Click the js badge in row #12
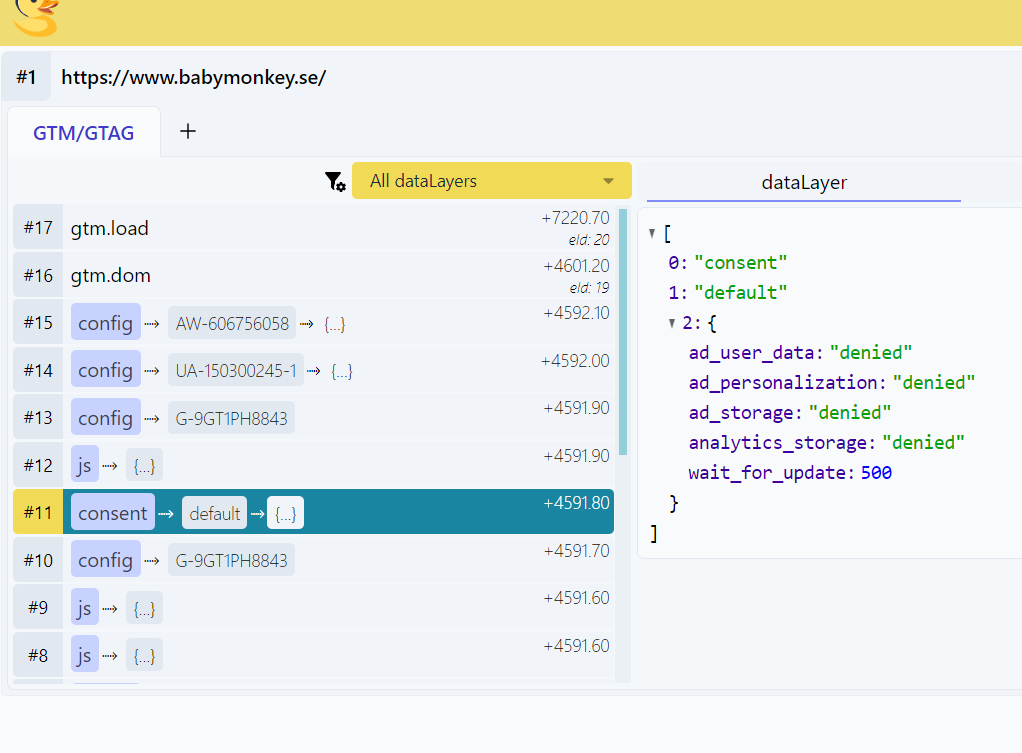 84,465
